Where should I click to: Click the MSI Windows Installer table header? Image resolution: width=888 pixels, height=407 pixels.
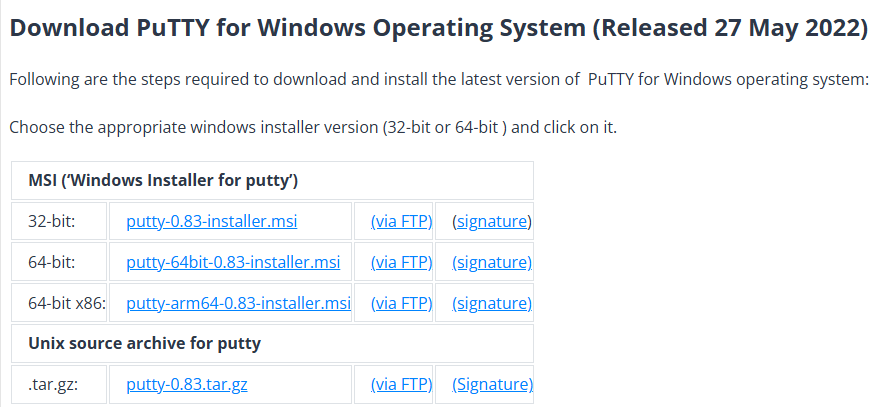pos(164,181)
